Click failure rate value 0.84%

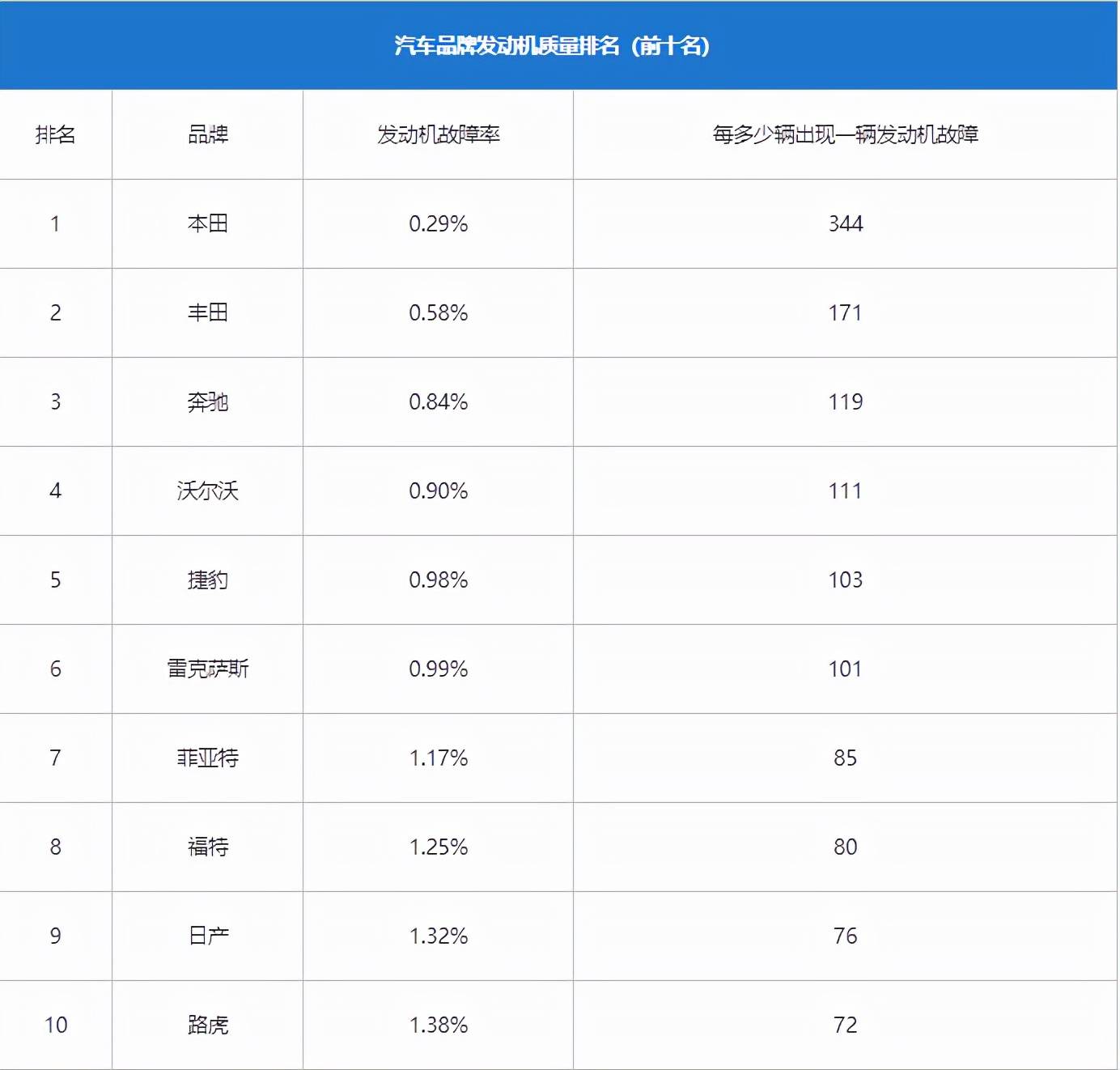pos(439,401)
